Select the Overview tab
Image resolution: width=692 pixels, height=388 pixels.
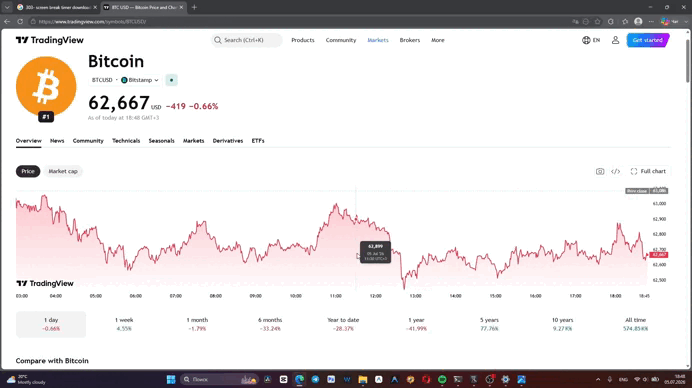pyautogui.click(x=29, y=141)
